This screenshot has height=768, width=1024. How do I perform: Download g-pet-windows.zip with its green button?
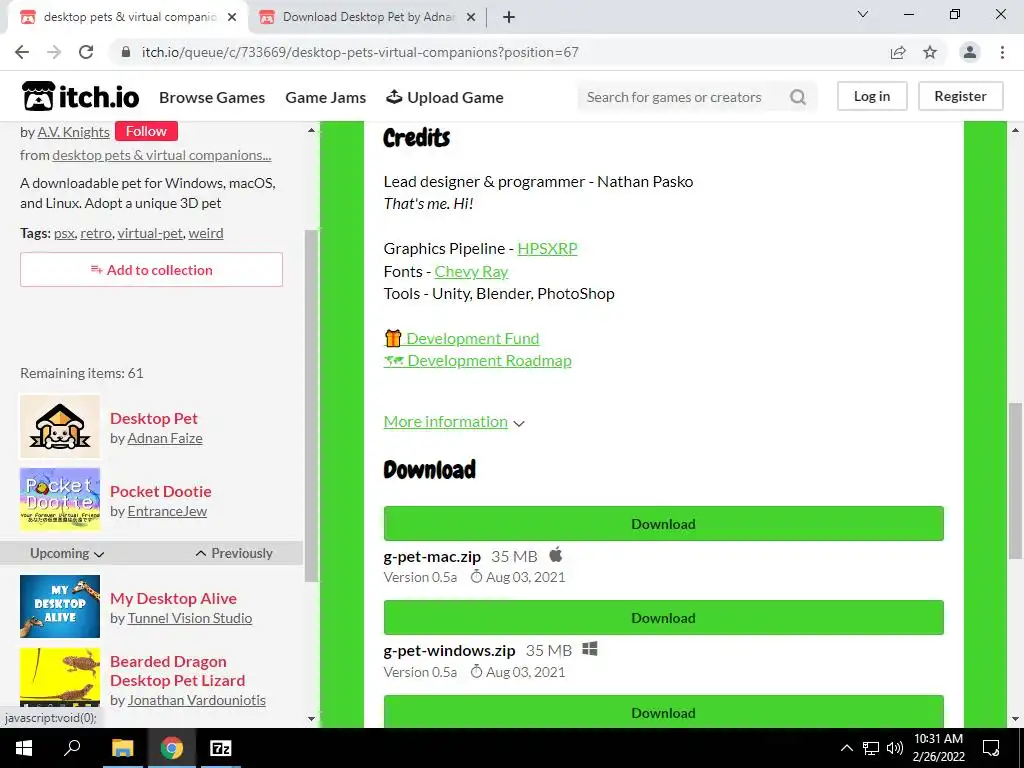[664, 618]
